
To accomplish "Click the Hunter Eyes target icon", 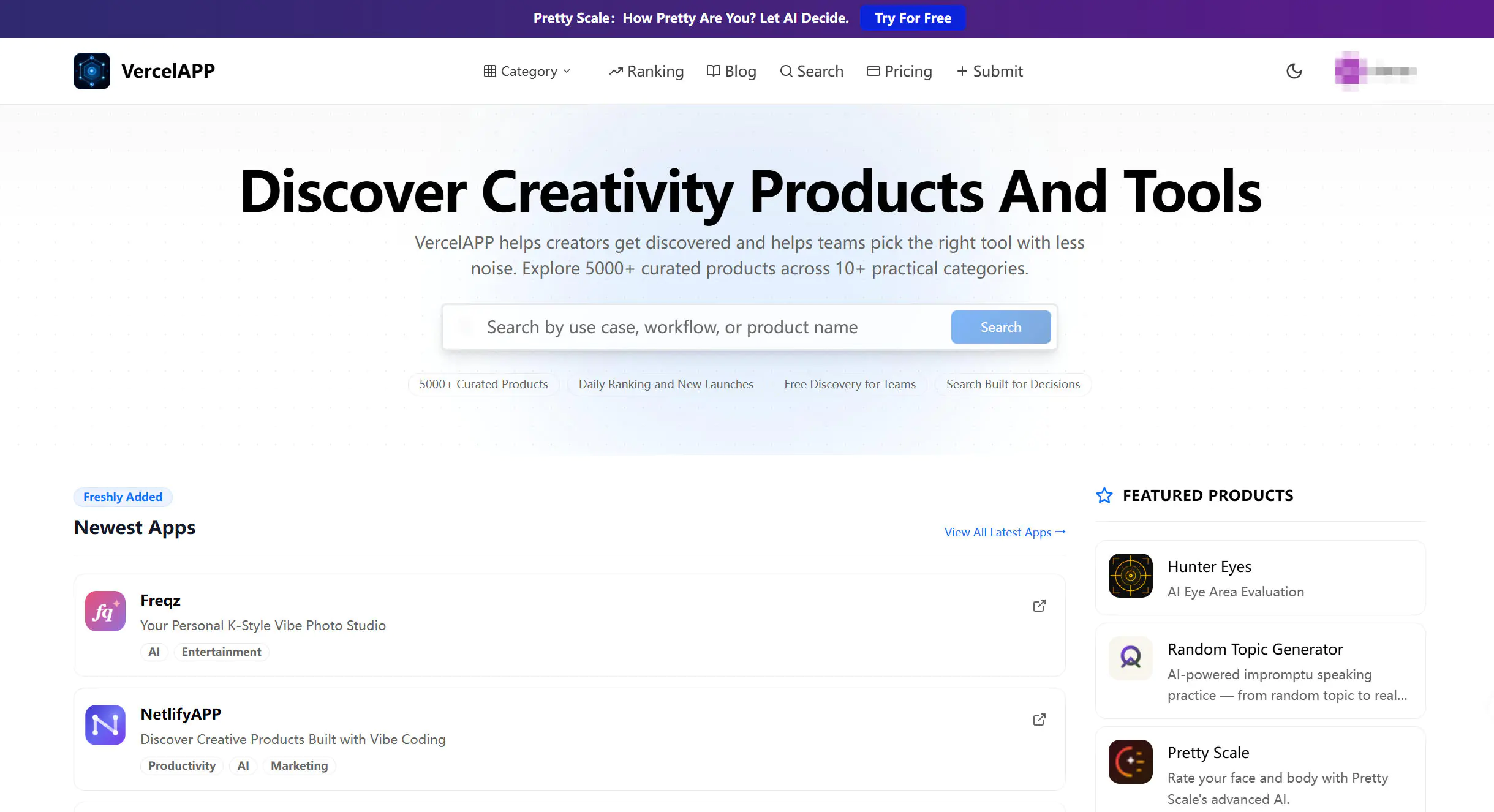I will [x=1130, y=576].
